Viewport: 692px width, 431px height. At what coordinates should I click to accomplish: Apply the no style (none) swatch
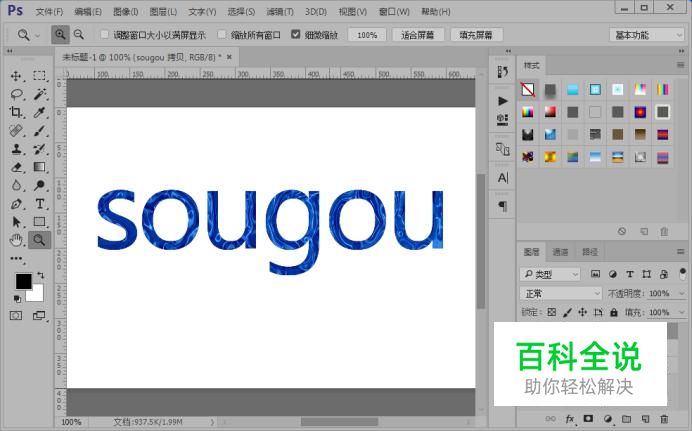[528, 90]
